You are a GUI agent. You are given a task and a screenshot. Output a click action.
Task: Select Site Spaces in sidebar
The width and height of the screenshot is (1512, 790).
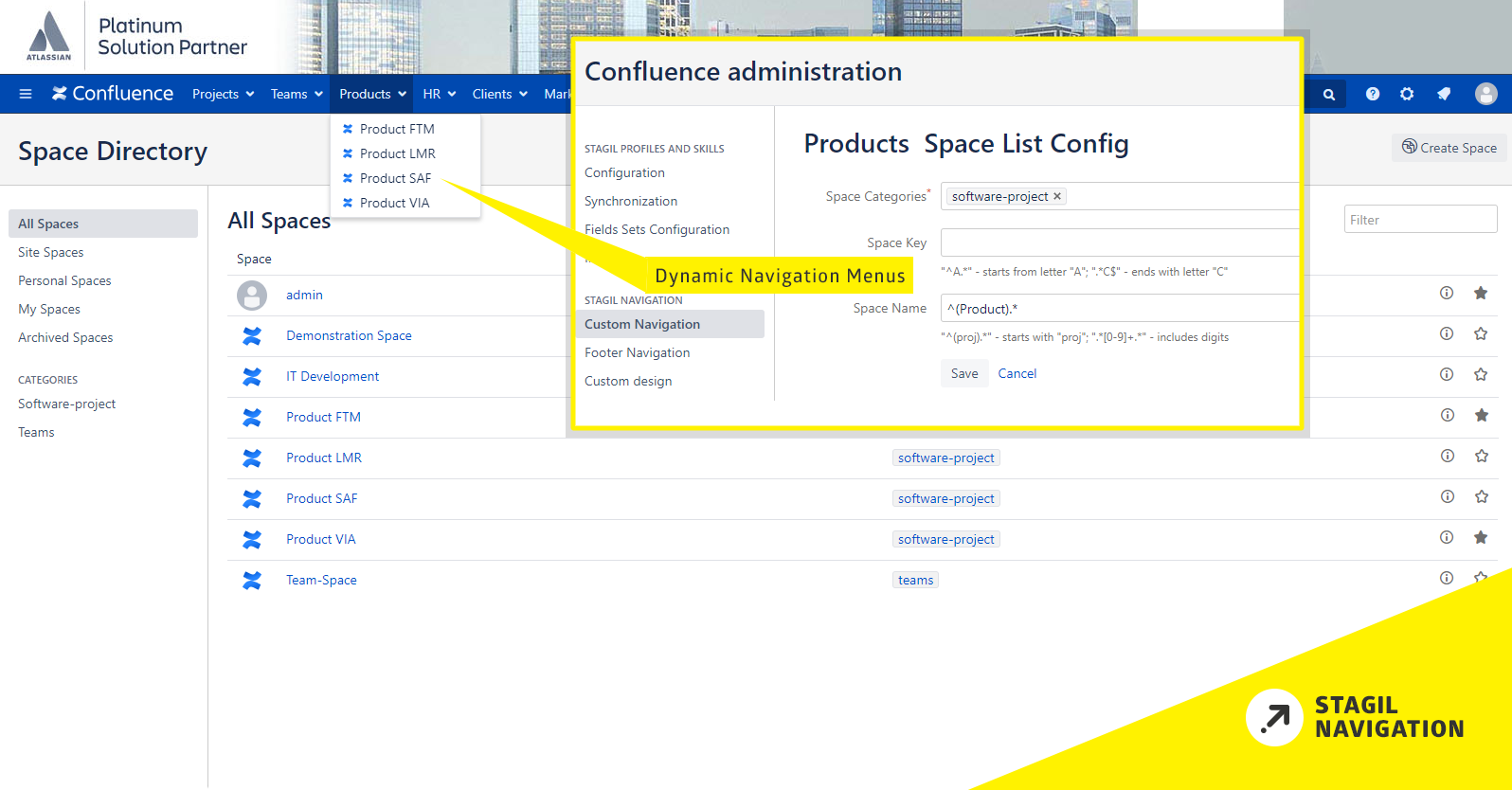51,252
